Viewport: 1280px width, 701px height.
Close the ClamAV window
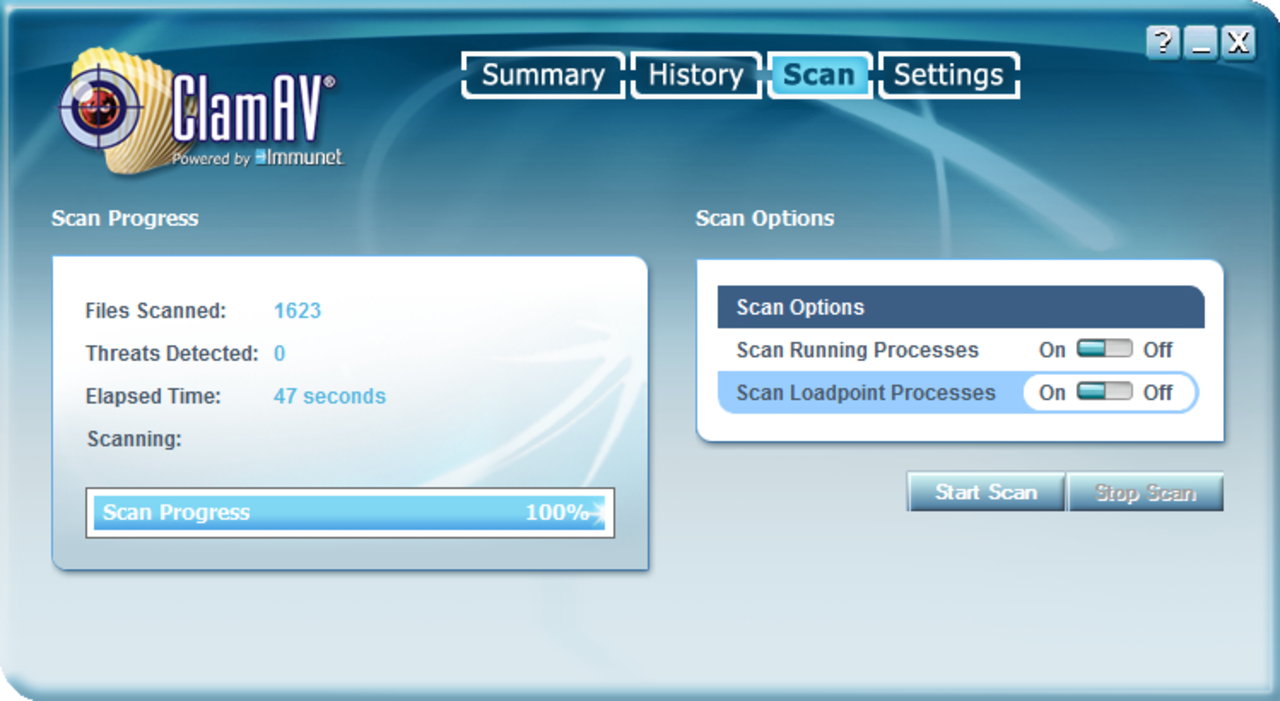(x=1238, y=42)
